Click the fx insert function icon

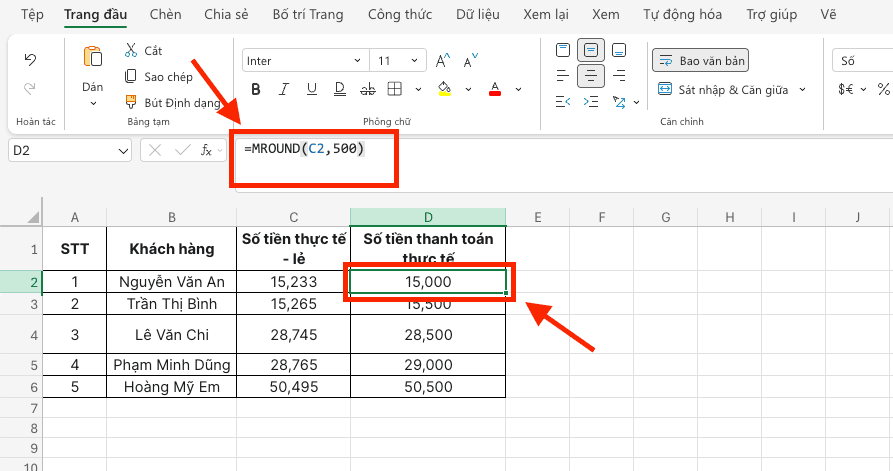[x=206, y=150]
